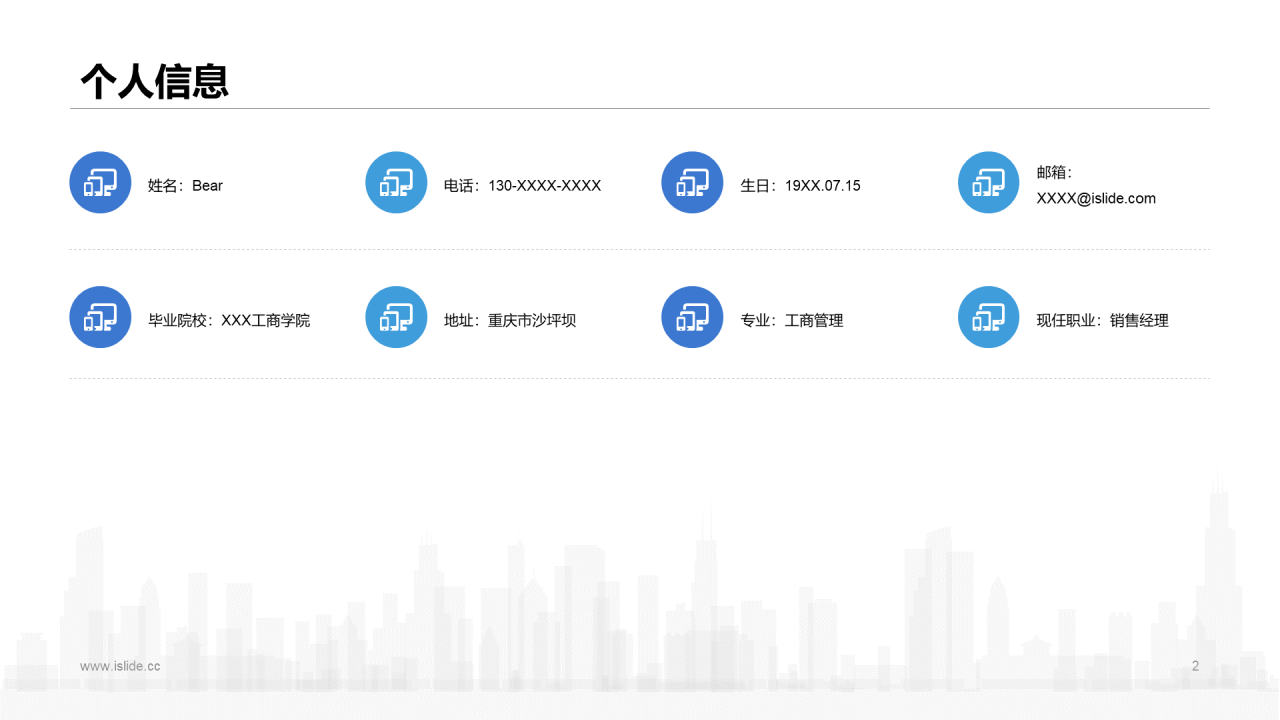Click the device icon beside 专业 工商管理
The image size is (1280, 720).
coord(692,317)
